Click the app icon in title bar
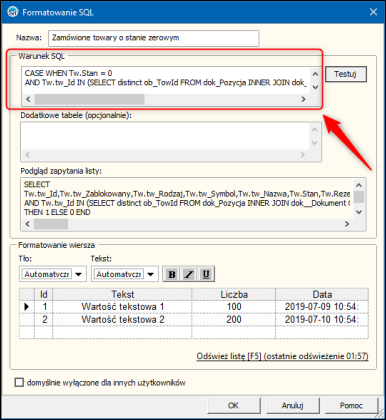The image size is (386, 420). (x=13, y=12)
